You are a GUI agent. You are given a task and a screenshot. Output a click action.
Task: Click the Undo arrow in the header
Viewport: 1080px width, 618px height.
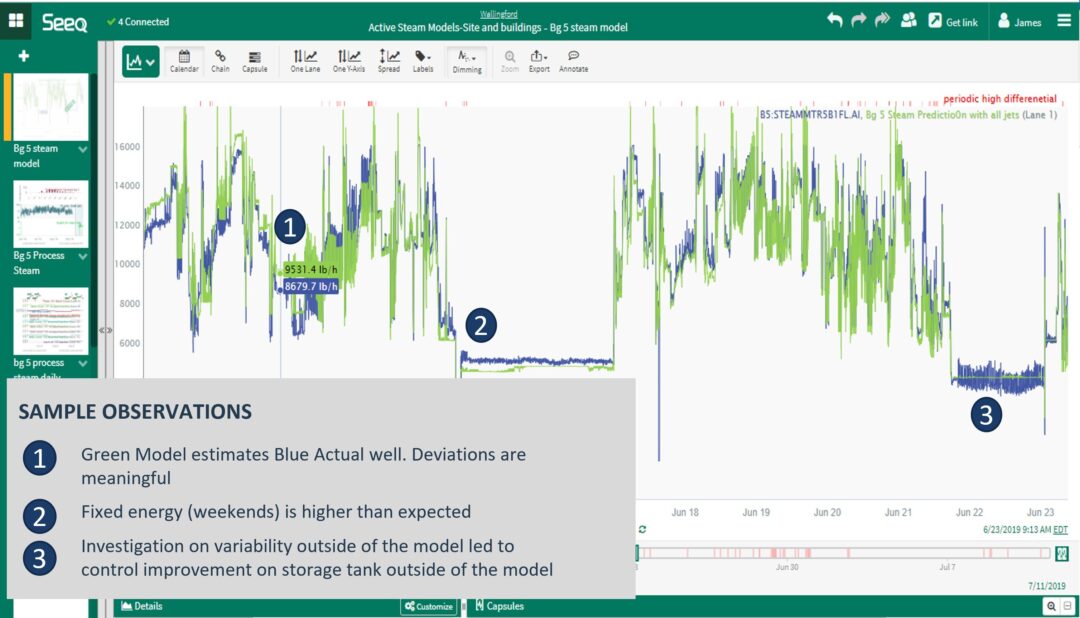(838, 18)
